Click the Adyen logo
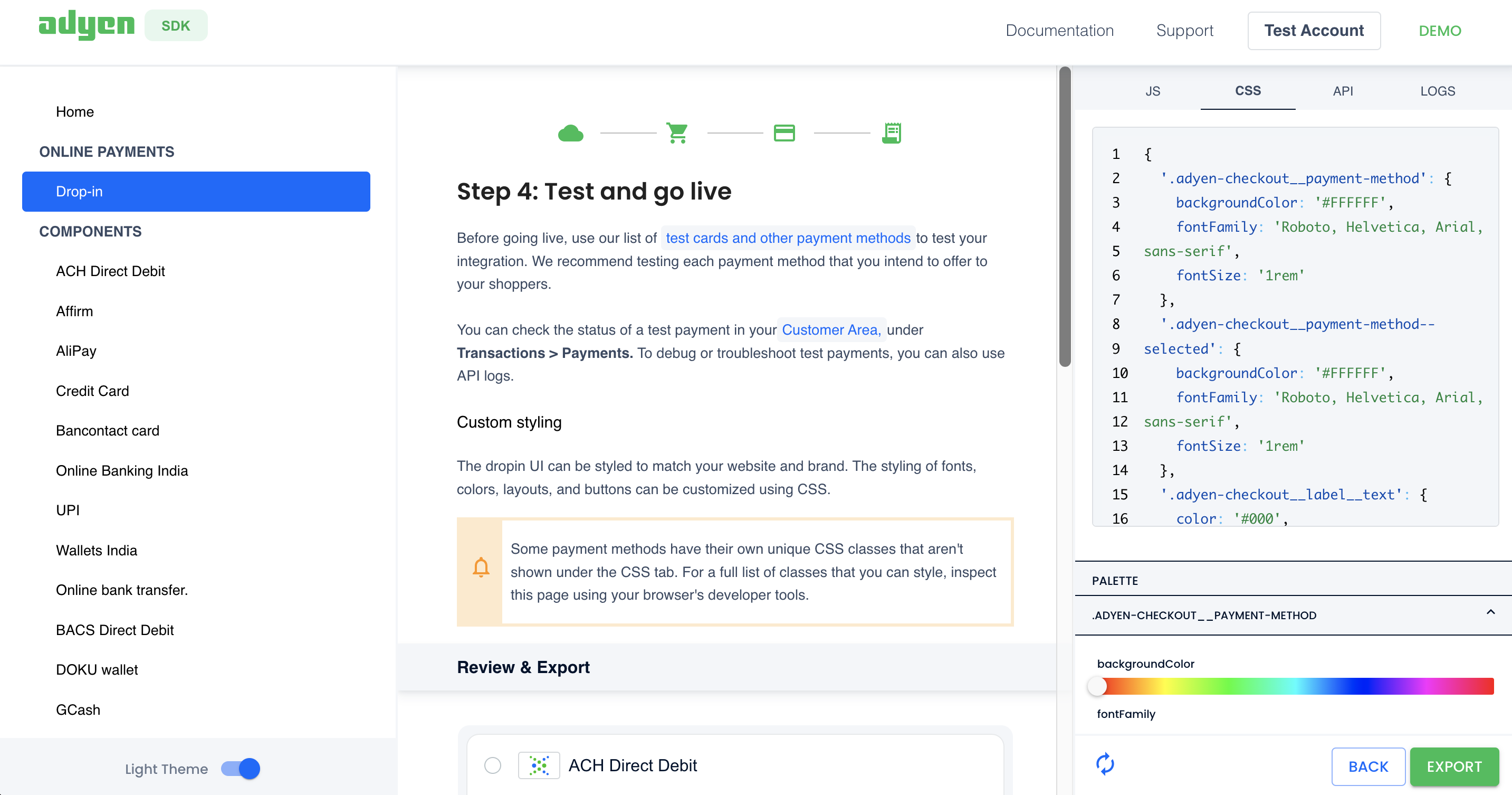This screenshot has height=795, width=1512. (87, 25)
